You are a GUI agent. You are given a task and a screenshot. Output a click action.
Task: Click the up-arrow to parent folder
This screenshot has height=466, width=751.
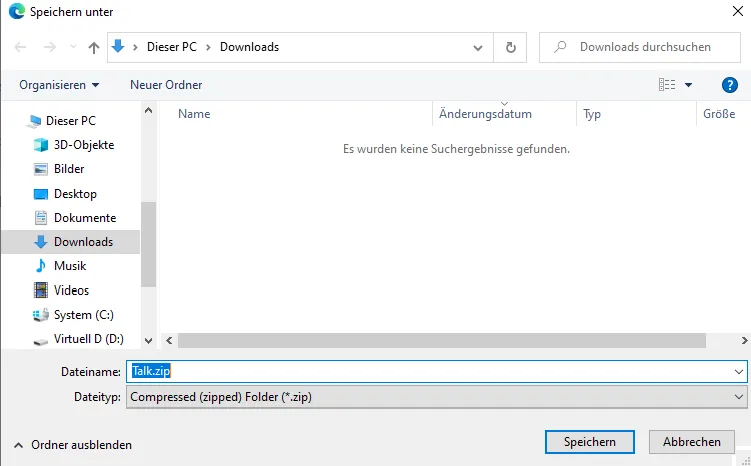(94, 47)
